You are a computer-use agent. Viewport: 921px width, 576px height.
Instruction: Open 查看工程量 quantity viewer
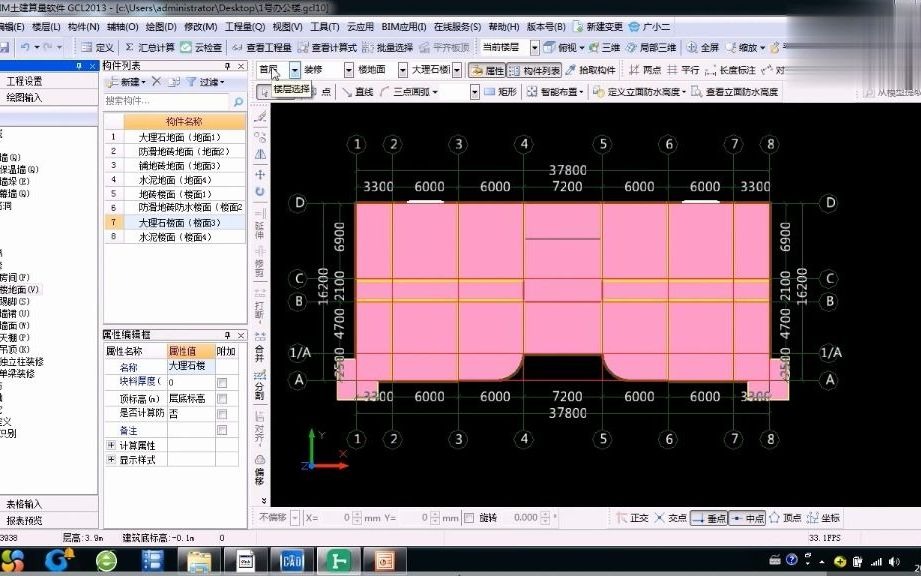(262, 48)
